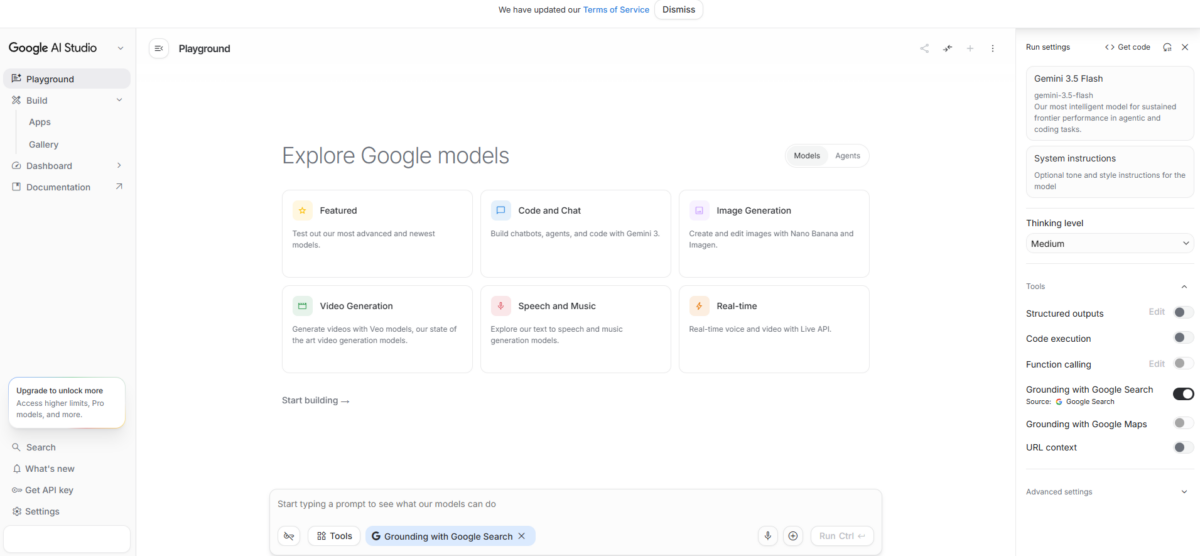Click the Documentation external-link arrow icon
1200x556 pixels.
pyautogui.click(x=119, y=187)
